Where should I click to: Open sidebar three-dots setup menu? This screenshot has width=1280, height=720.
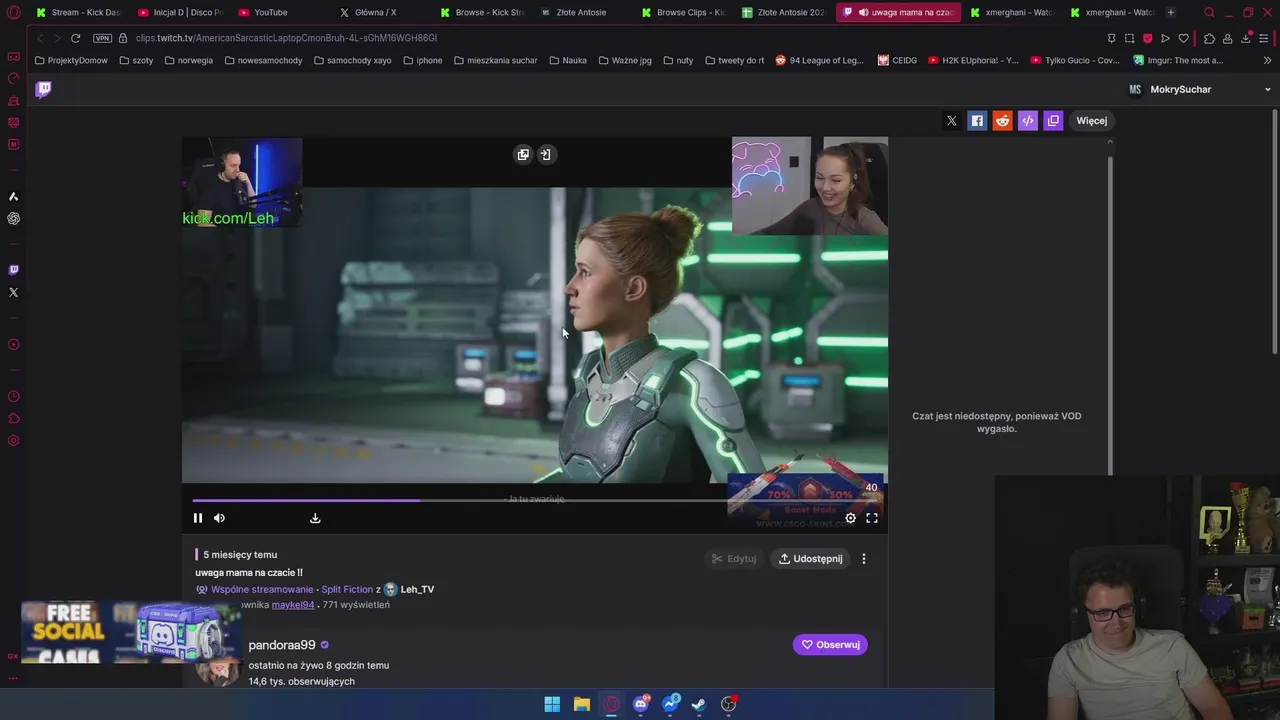[x=13, y=678]
